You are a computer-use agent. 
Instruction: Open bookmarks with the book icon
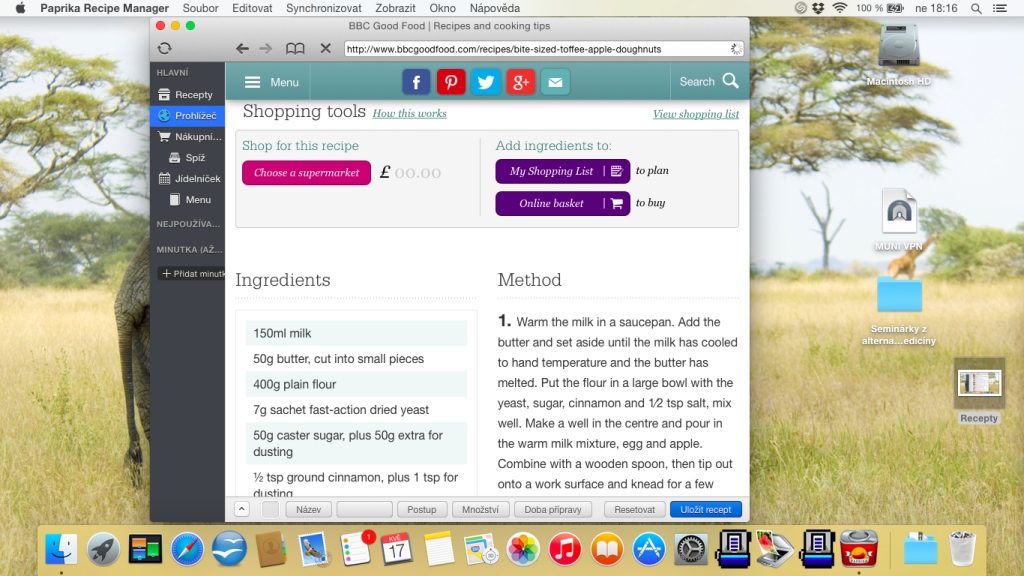[295, 48]
